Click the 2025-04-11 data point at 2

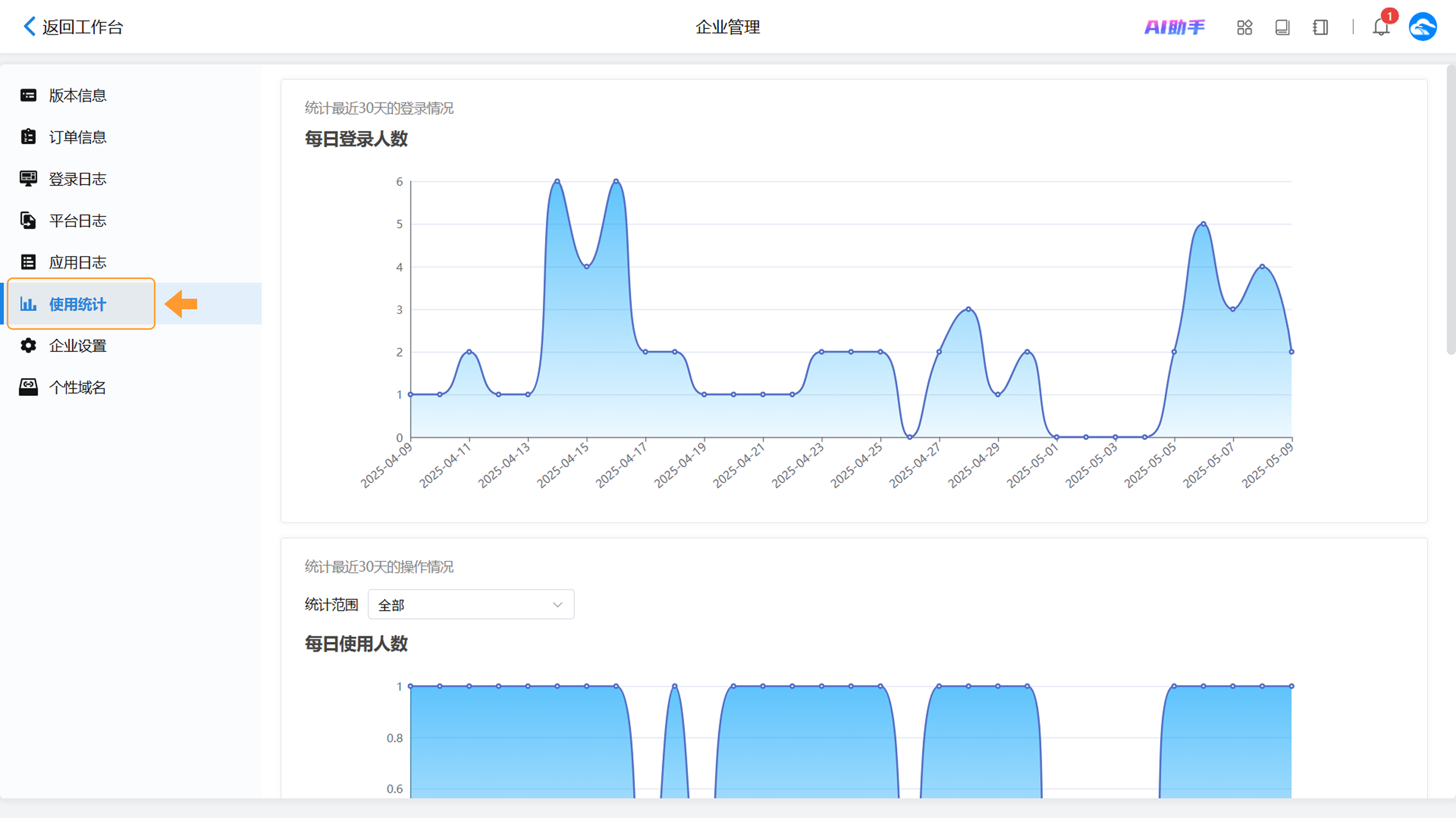pos(469,352)
